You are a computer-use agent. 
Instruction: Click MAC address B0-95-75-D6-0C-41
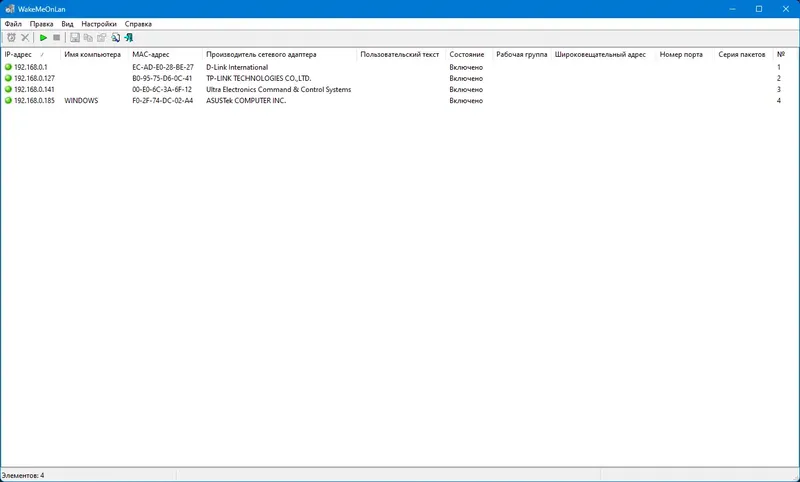[x=162, y=79]
